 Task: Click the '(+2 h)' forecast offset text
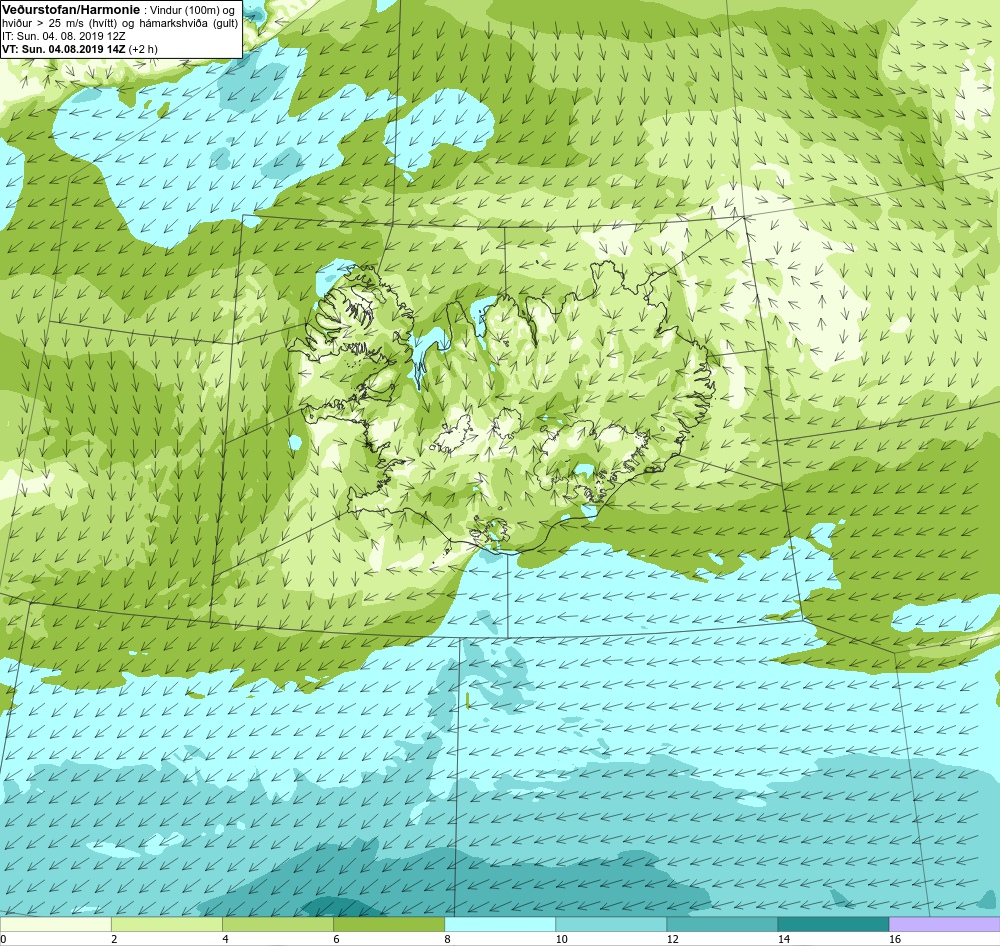[x=143, y=49]
